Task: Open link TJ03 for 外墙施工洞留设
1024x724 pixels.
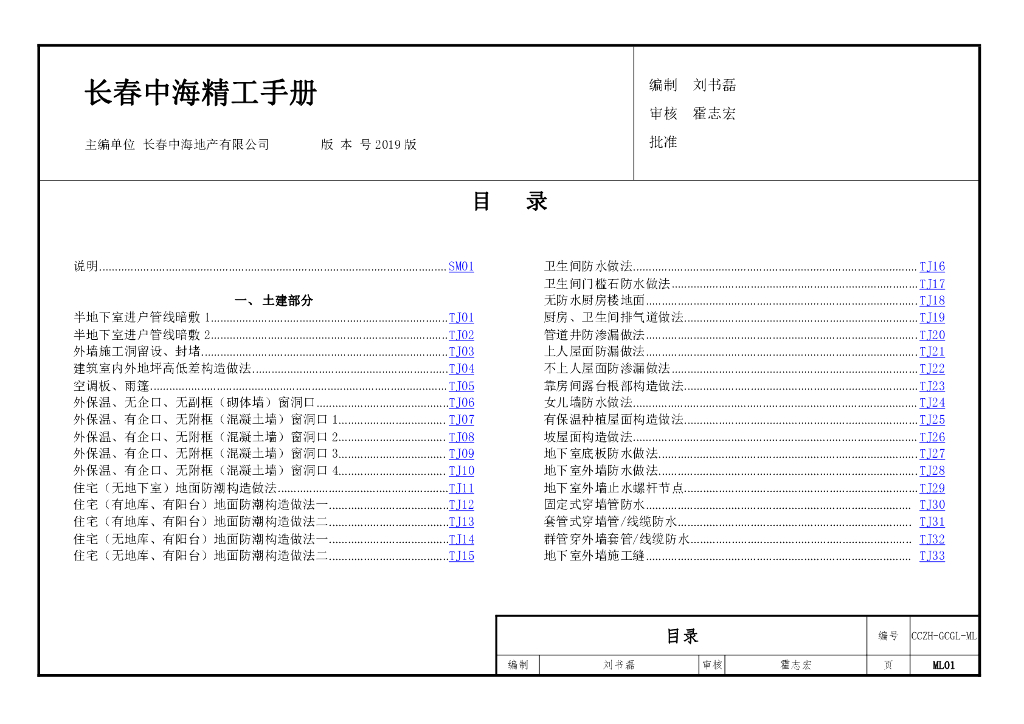Action: (461, 351)
